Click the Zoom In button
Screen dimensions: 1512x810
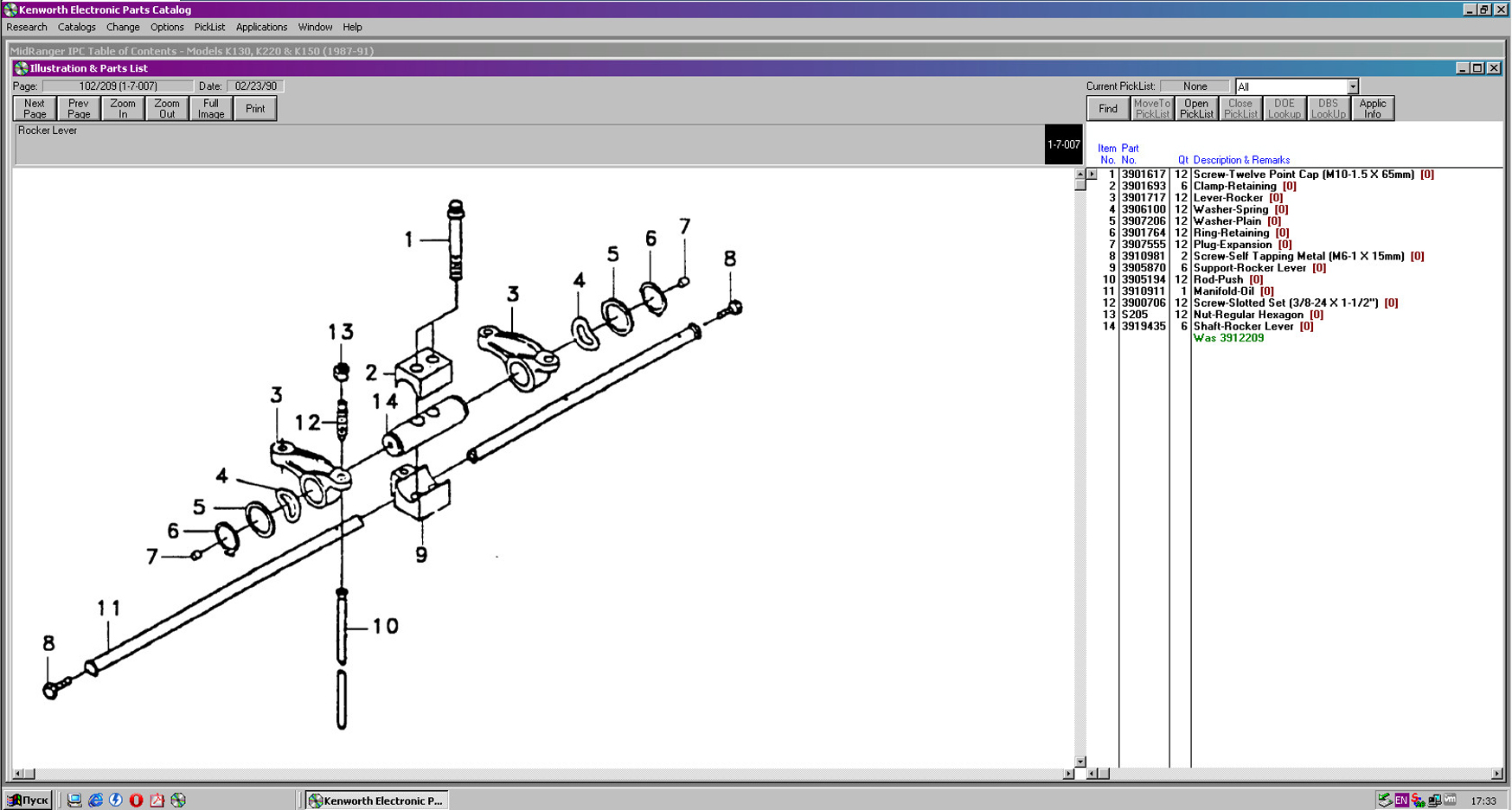click(x=123, y=109)
